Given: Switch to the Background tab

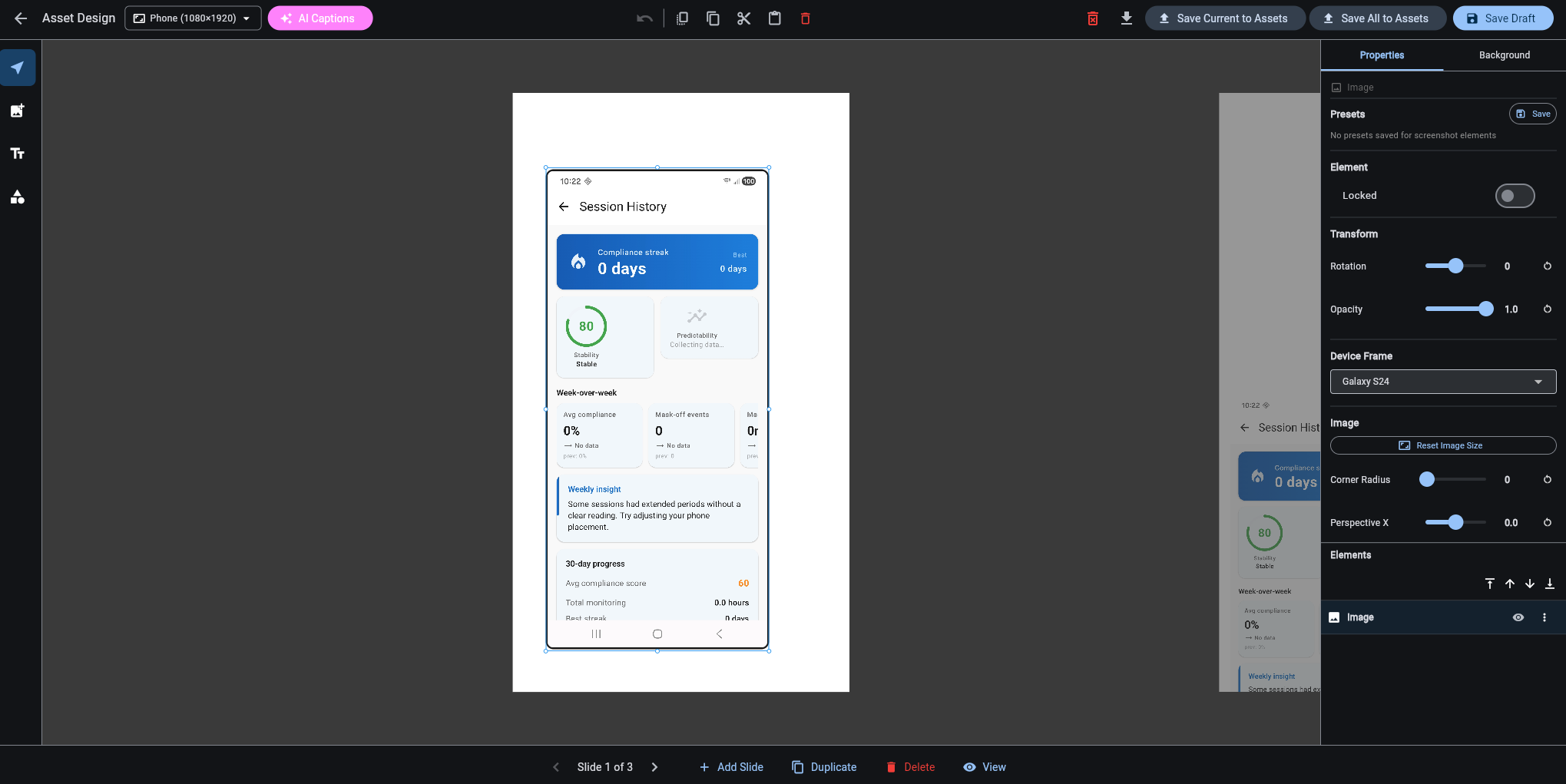Looking at the screenshot, I should (x=1504, y=55).
